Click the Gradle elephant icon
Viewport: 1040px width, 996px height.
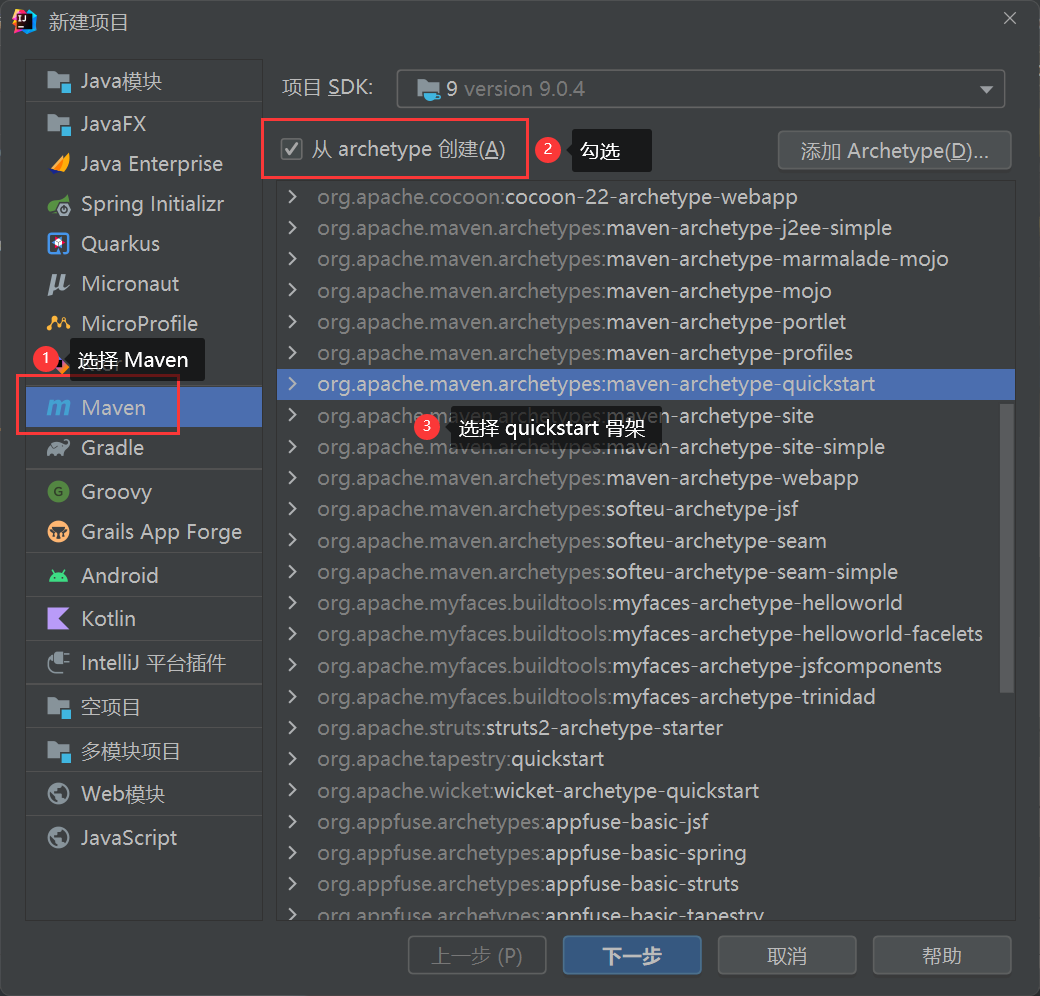pos(58,448)
